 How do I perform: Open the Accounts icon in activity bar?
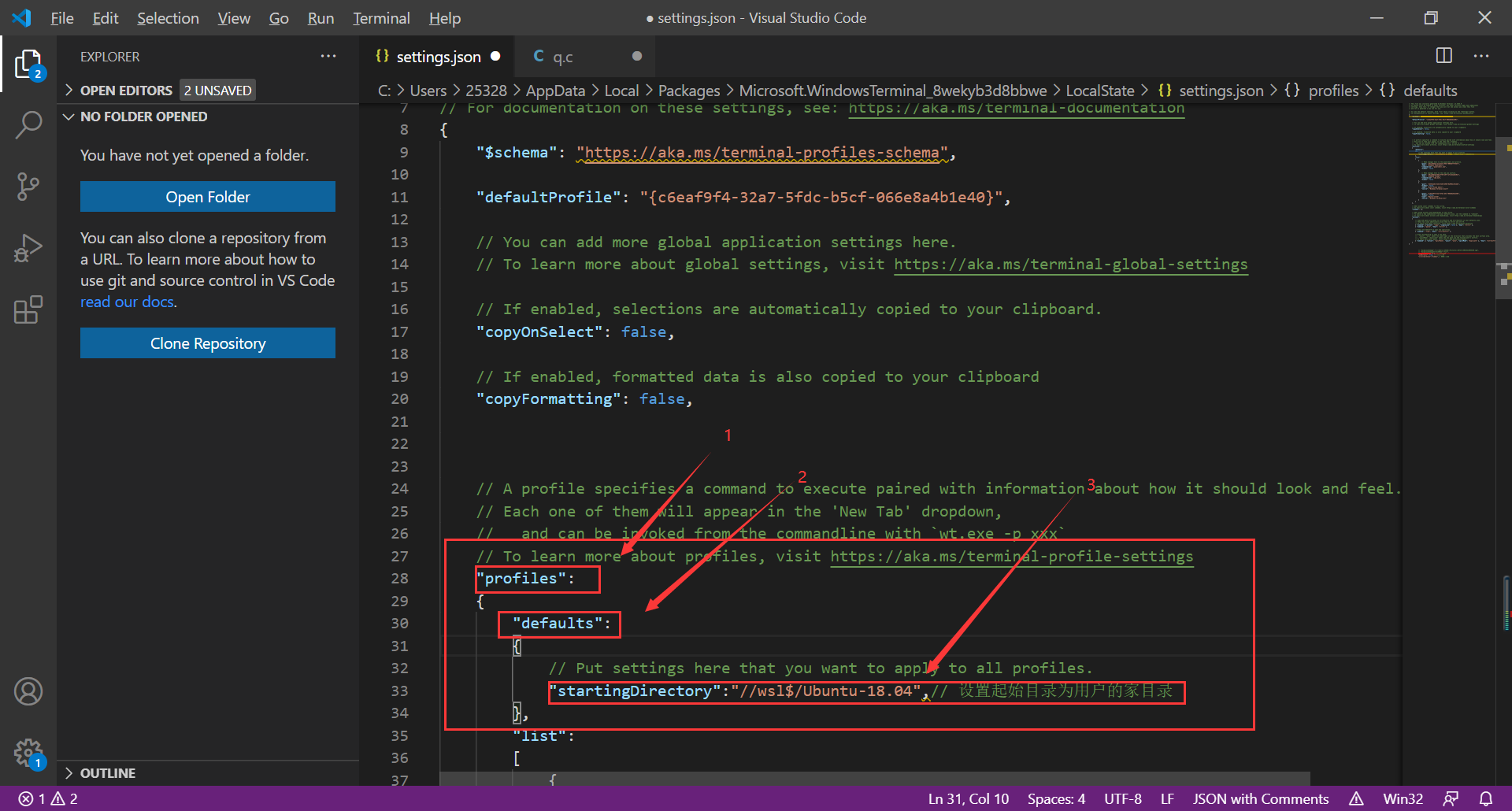point(28,691)
